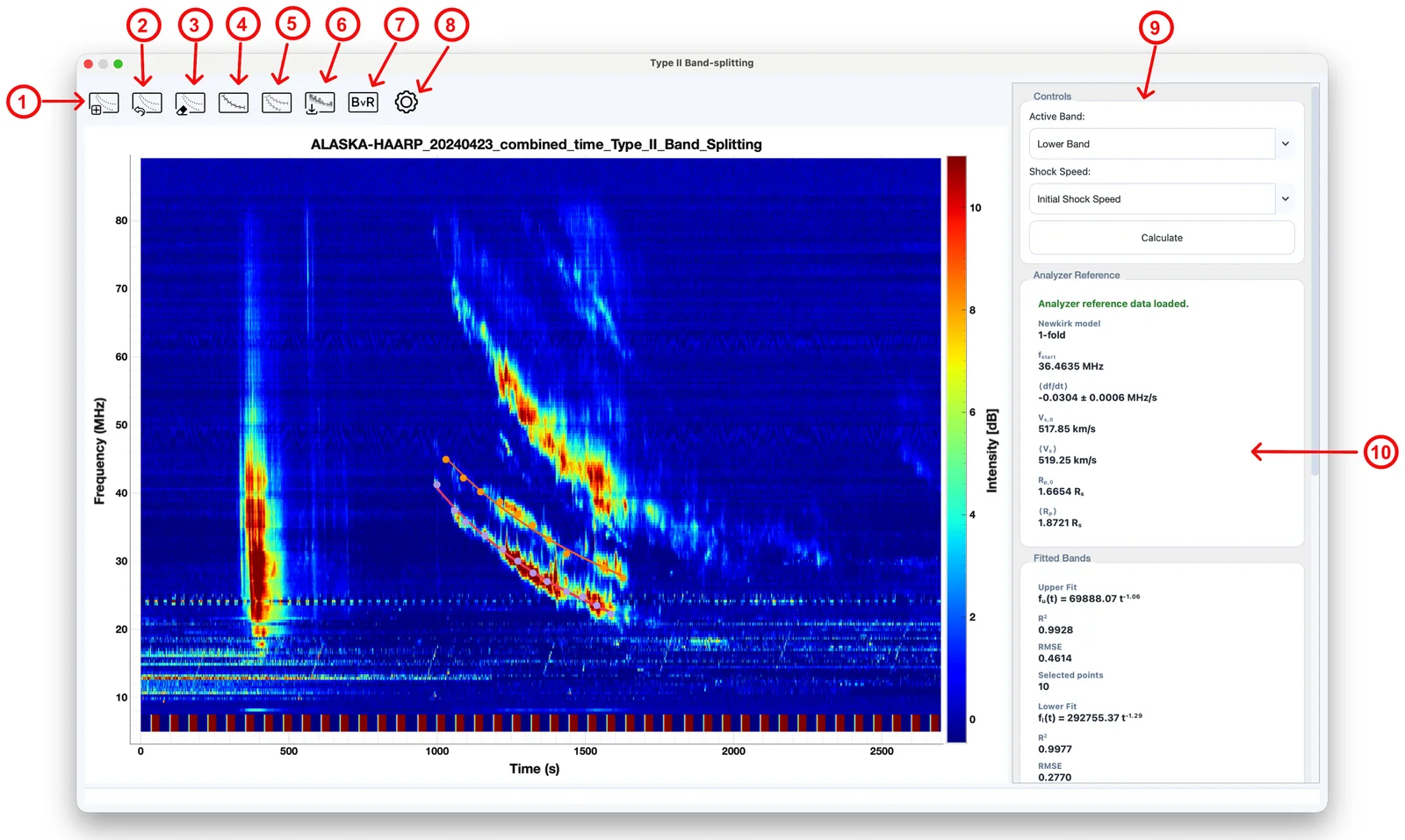The image size is (1405, 840).
Task: Click the export spectrum download toolbar icon
Action: 320,103
